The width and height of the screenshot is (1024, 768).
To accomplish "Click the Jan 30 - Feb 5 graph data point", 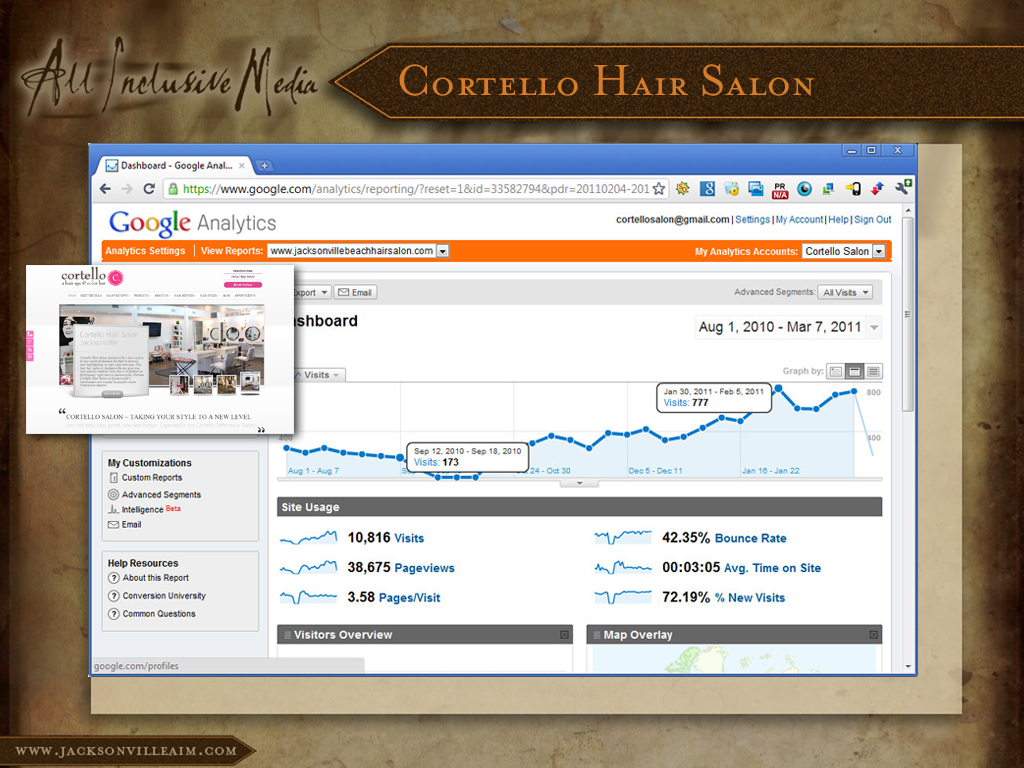I will 780,388.
